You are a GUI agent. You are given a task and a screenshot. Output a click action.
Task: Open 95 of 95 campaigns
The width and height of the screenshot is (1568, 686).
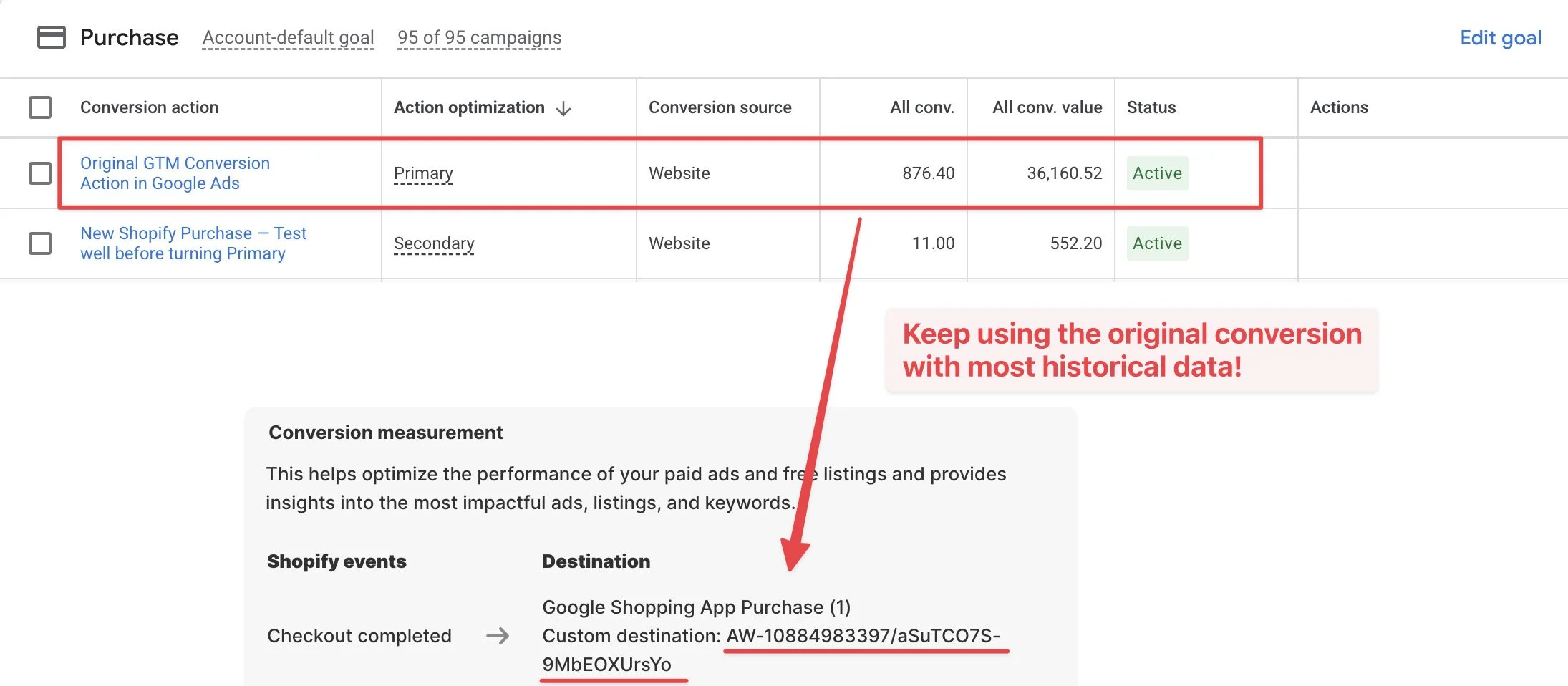(x=479, y=37)
